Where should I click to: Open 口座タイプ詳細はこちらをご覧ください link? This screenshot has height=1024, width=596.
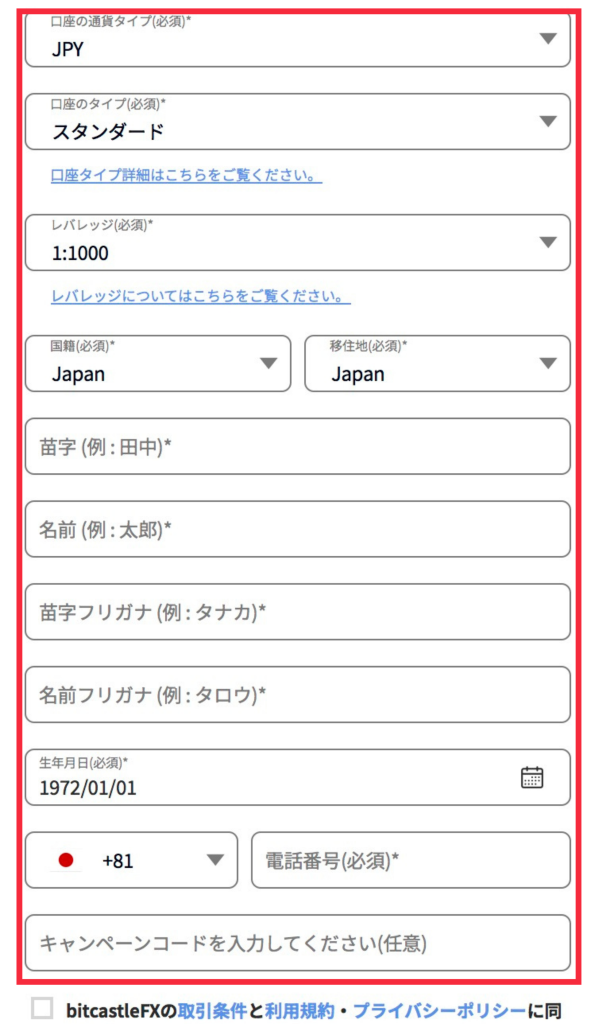(x=186, y=175)
